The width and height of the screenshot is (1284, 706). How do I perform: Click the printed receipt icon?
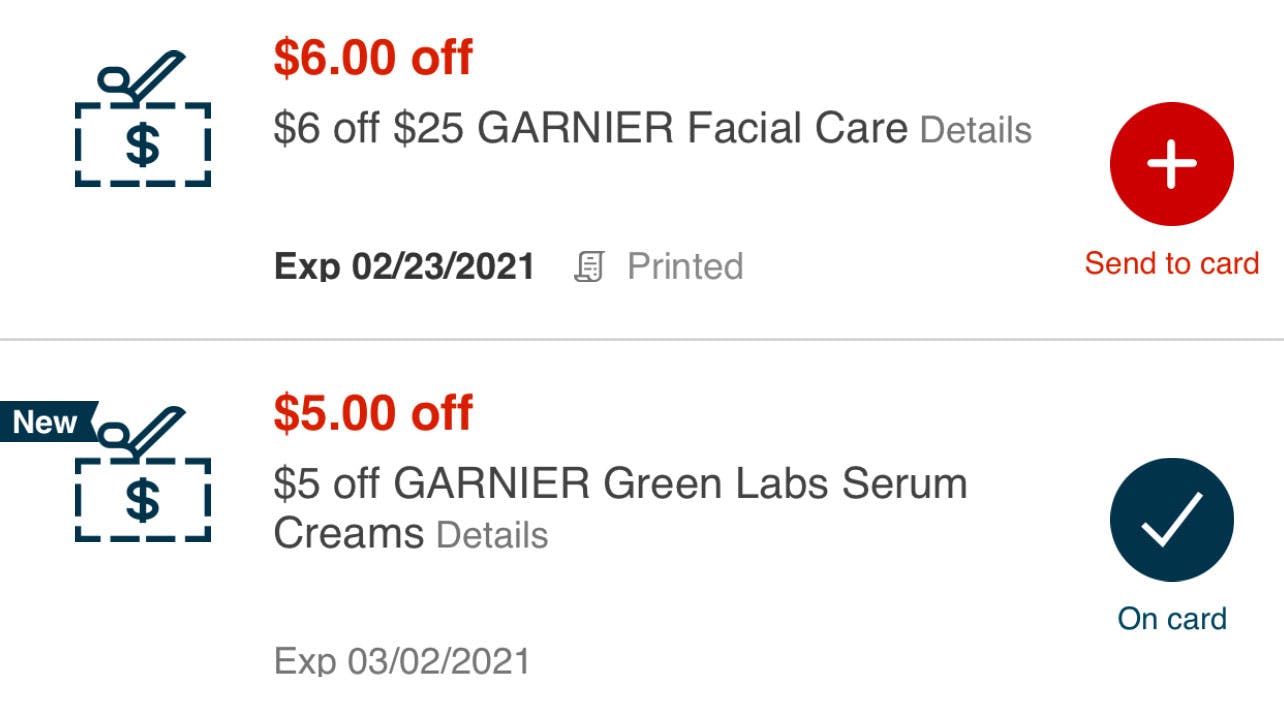[589, 267]
